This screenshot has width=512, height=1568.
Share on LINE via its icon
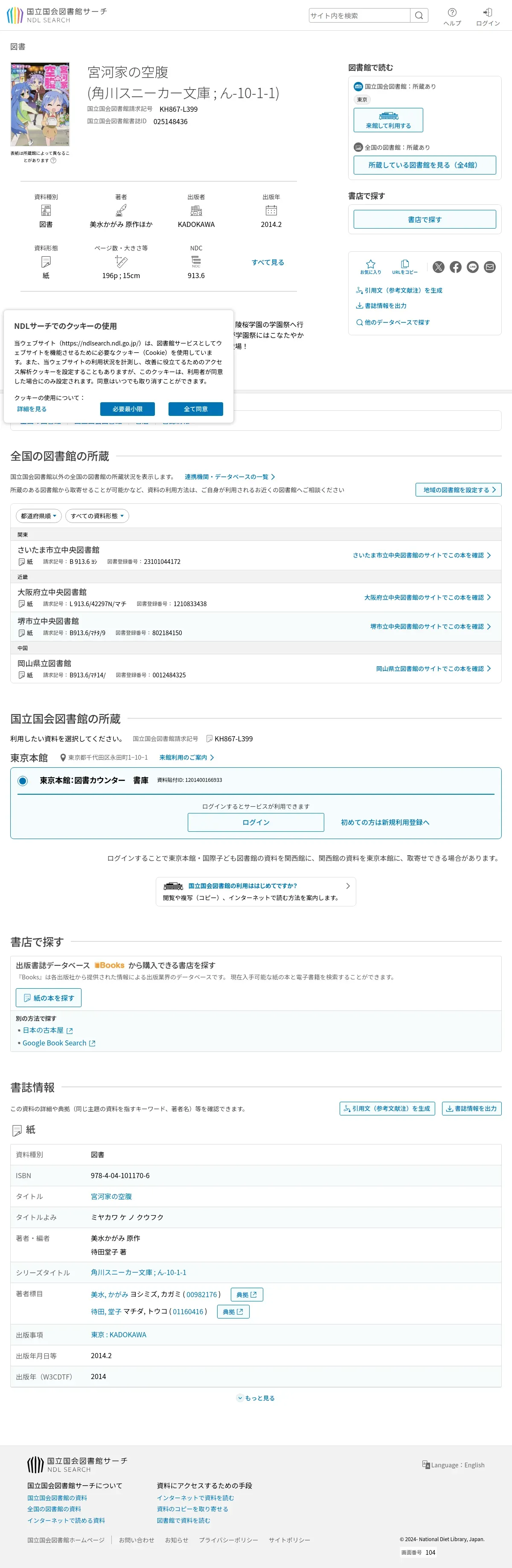(472, 267)
